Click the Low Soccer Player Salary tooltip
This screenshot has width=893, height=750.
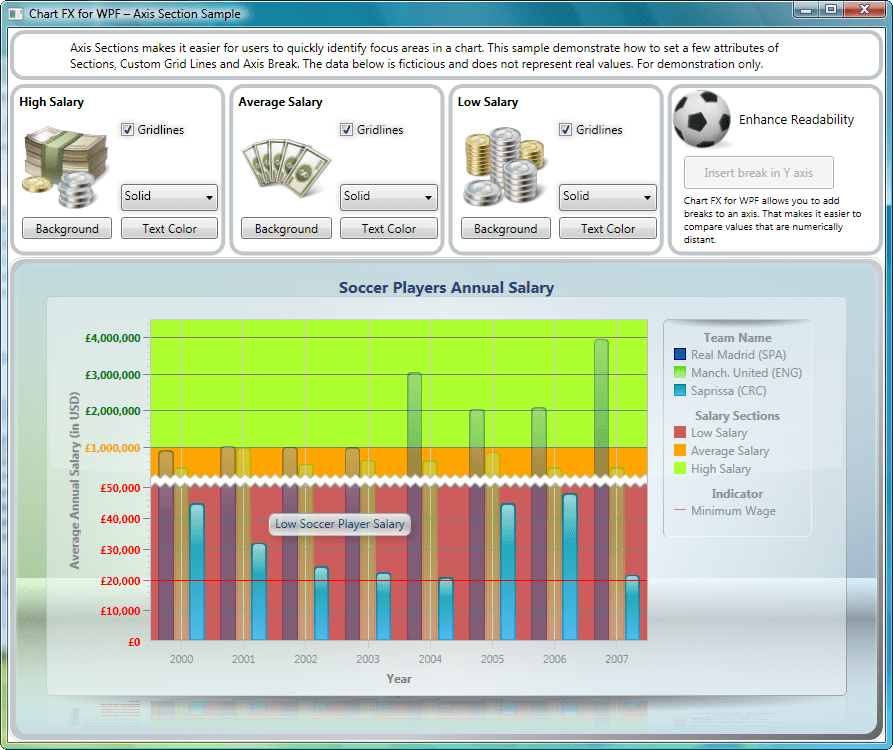pos(339,524)
